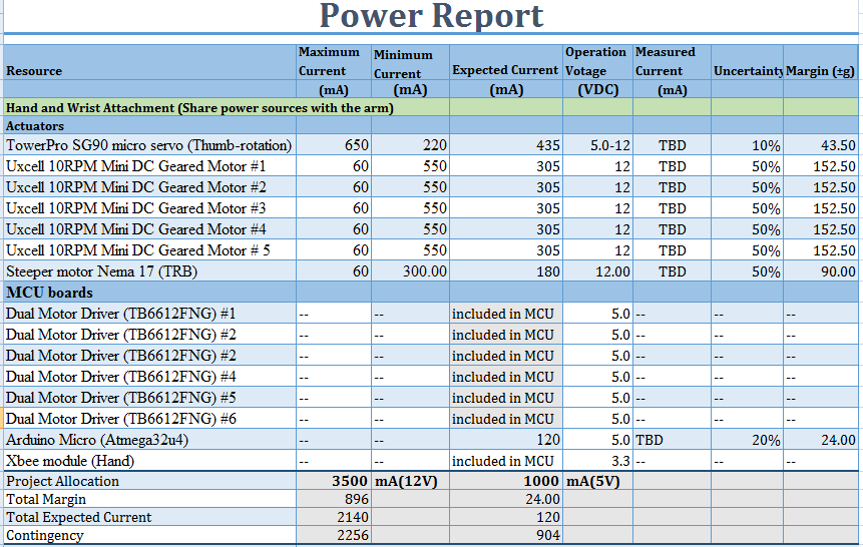Select TowerPro SG90 micro servo cell

[x=150, y=145]
